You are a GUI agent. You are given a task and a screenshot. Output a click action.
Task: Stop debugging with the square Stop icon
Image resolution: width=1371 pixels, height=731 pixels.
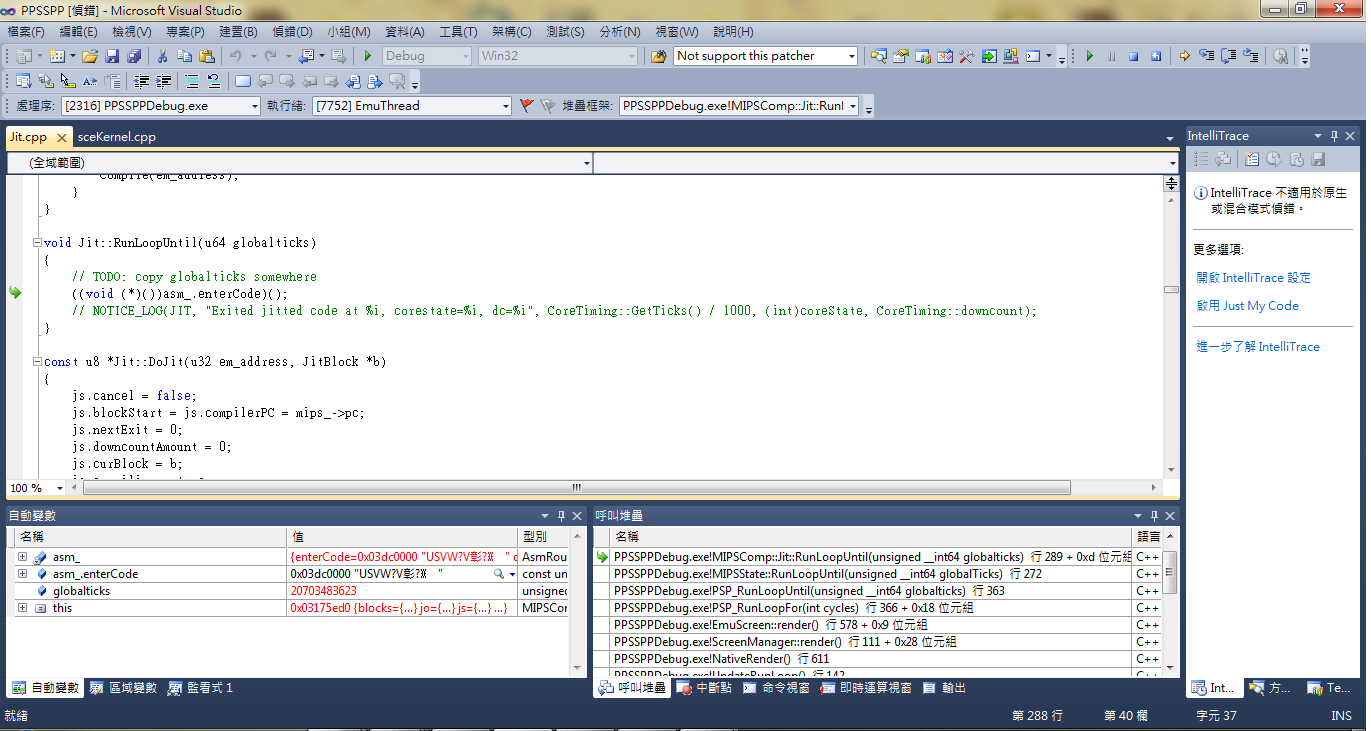tap(1134, 57)
